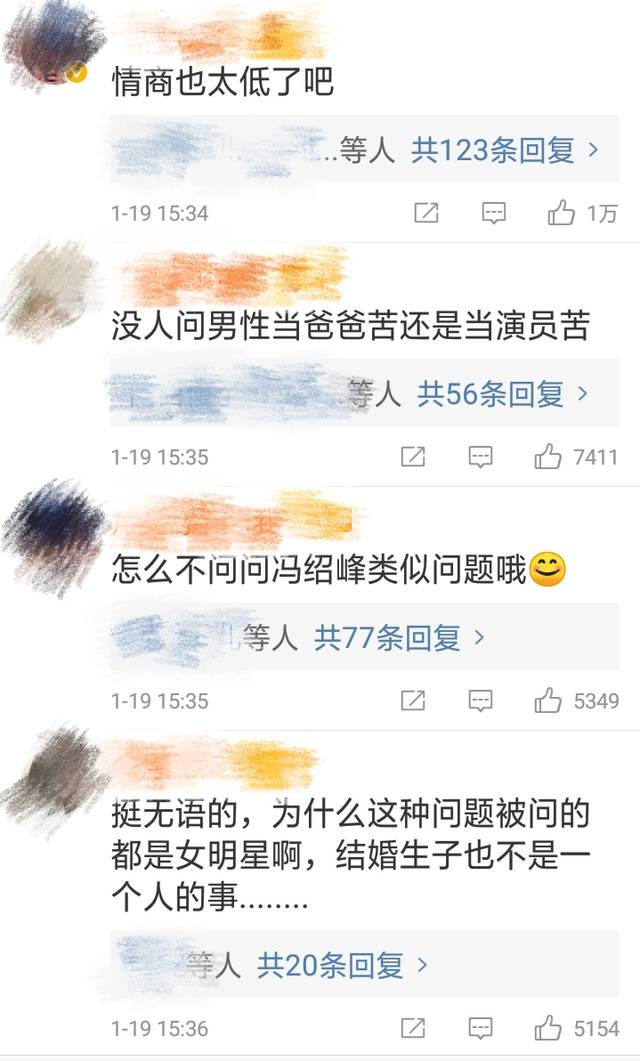Open username above 挺无语的 comment
Screen dimensions: 640x1061
click(215, 763)
